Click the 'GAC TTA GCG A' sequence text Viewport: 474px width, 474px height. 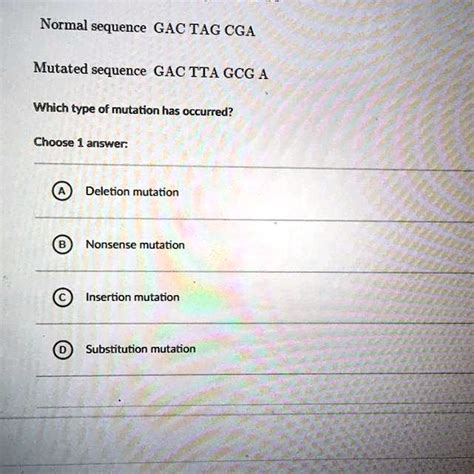click(211, 73)
